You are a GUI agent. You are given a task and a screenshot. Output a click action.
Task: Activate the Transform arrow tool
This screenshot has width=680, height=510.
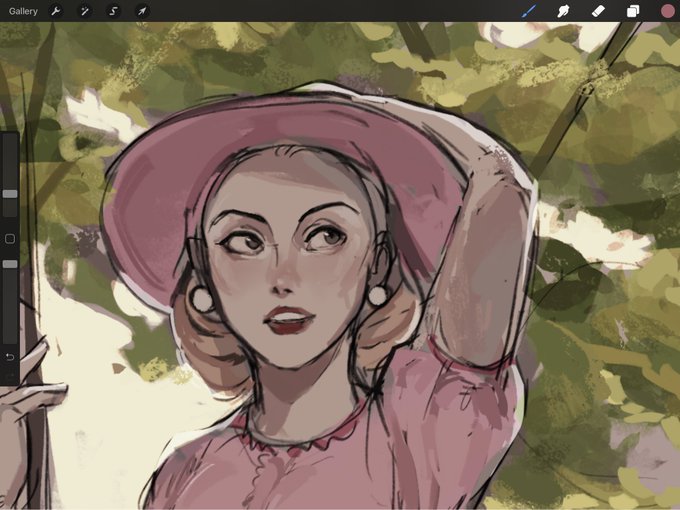pos(142,11)
